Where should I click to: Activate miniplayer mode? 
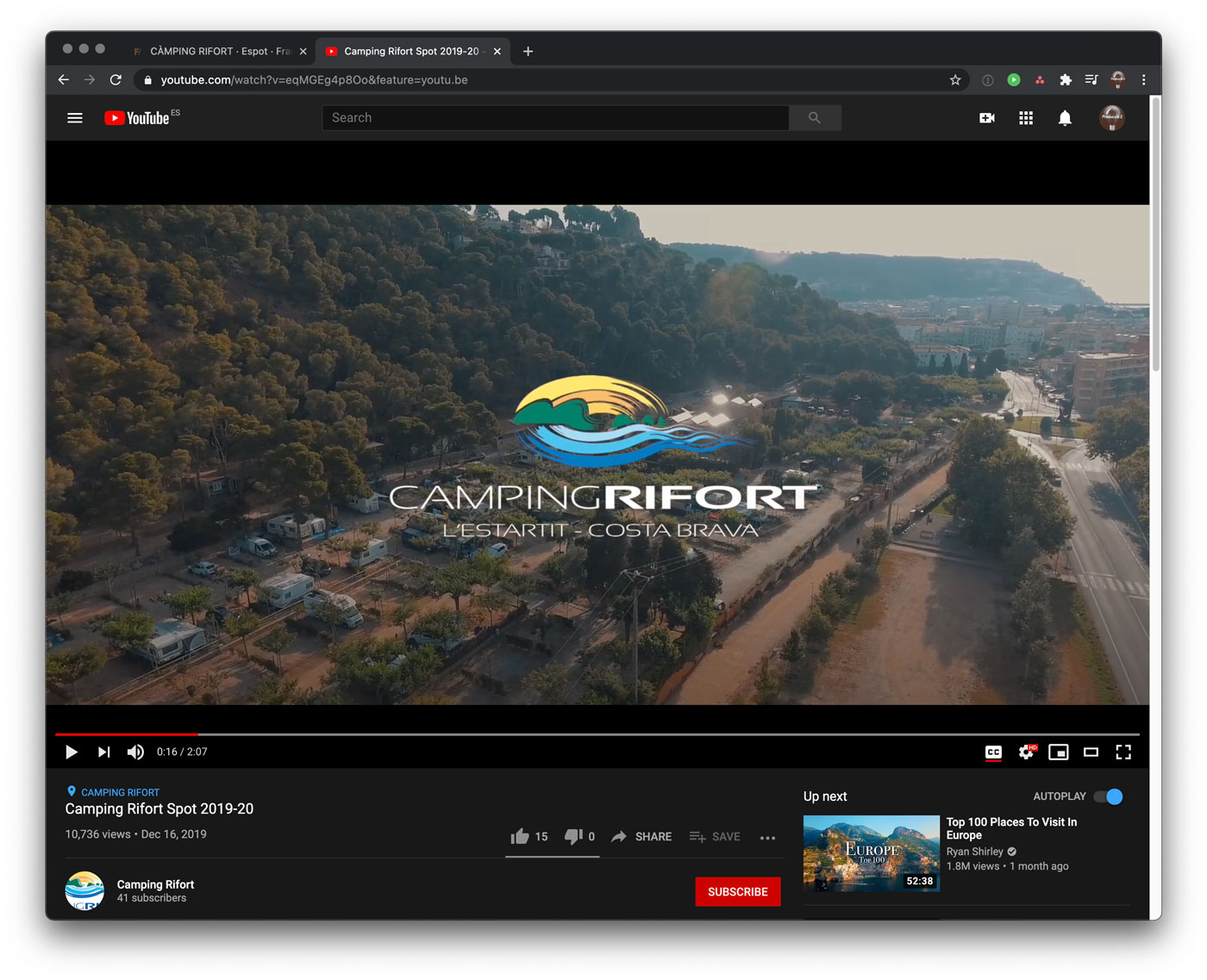coord(1058,752)
